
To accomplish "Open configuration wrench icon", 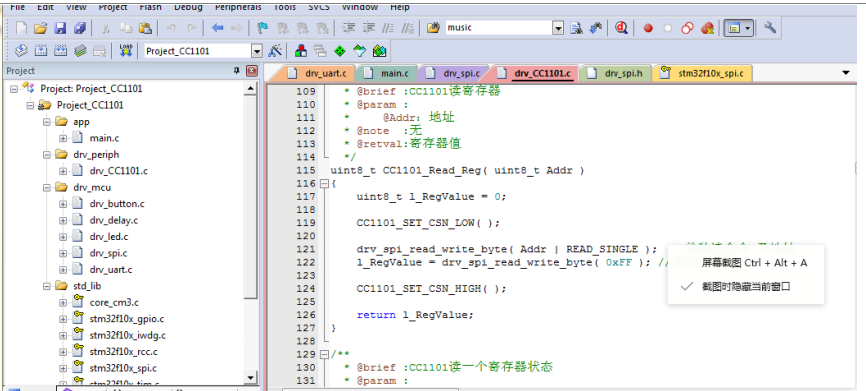I will point(770,28).
